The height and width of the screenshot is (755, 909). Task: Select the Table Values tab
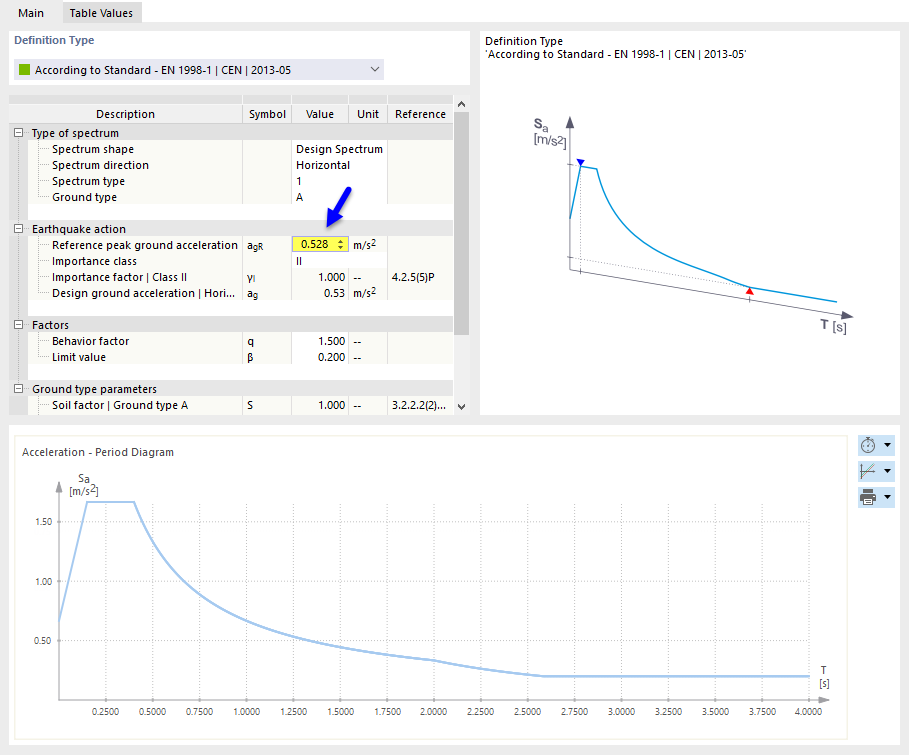(100, 13)
